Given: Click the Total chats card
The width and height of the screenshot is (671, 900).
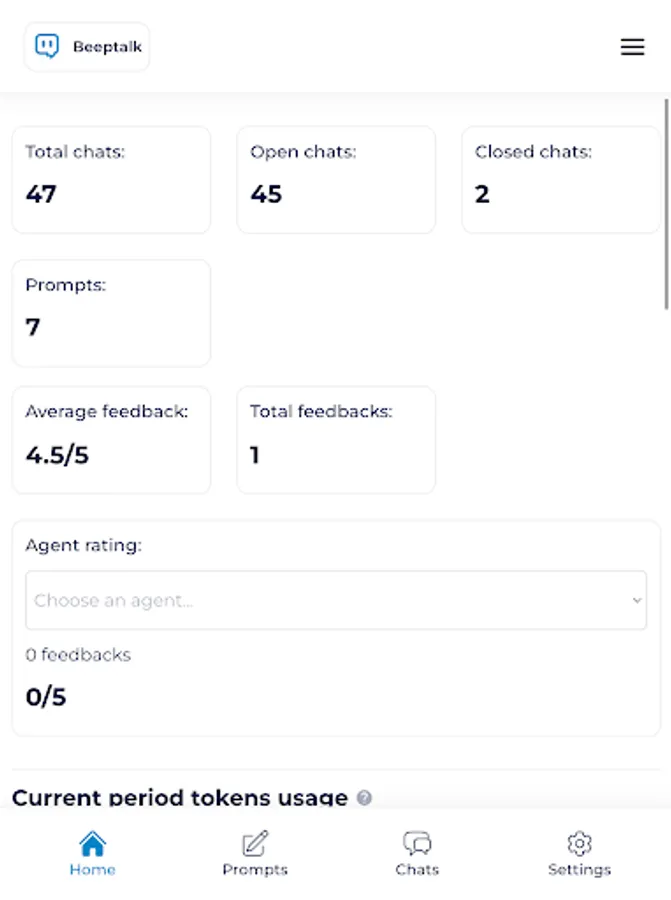Looking at the screenshot, I should [111, 180].
